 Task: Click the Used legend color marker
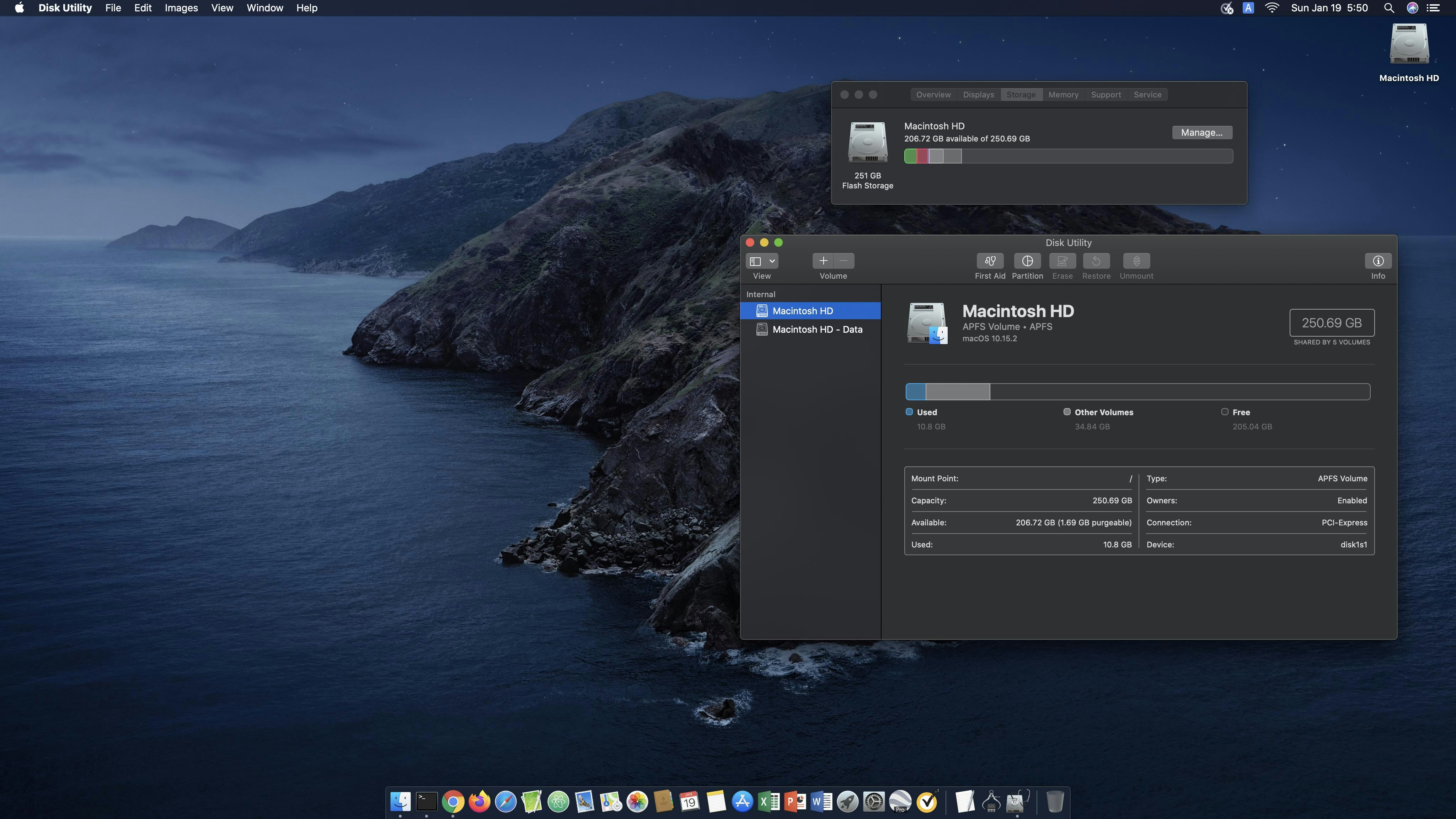point(909,412)
